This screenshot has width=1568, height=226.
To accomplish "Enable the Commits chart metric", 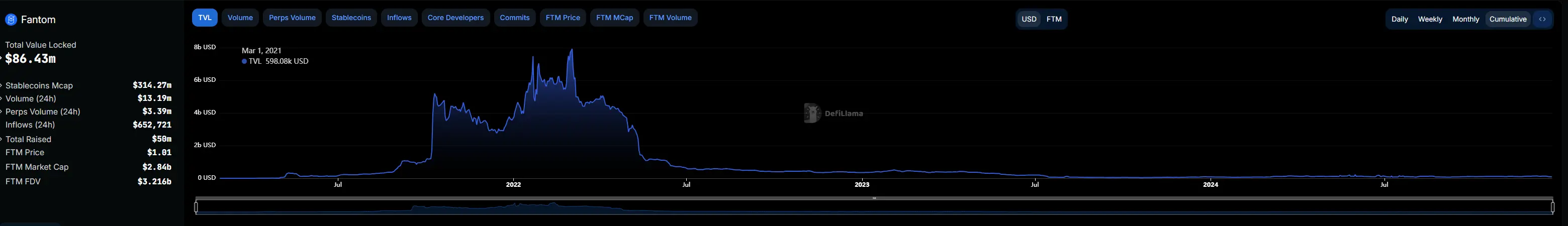I will [514, 18].
